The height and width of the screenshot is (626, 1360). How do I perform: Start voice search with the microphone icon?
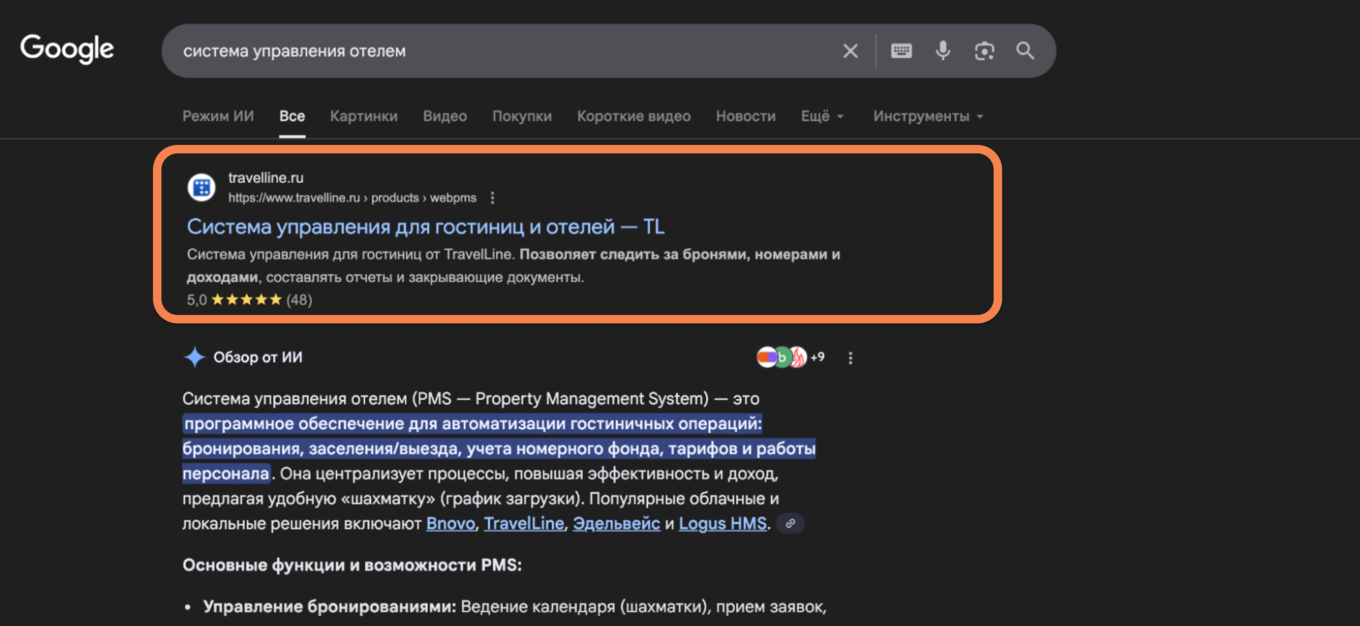coord(943,51)
